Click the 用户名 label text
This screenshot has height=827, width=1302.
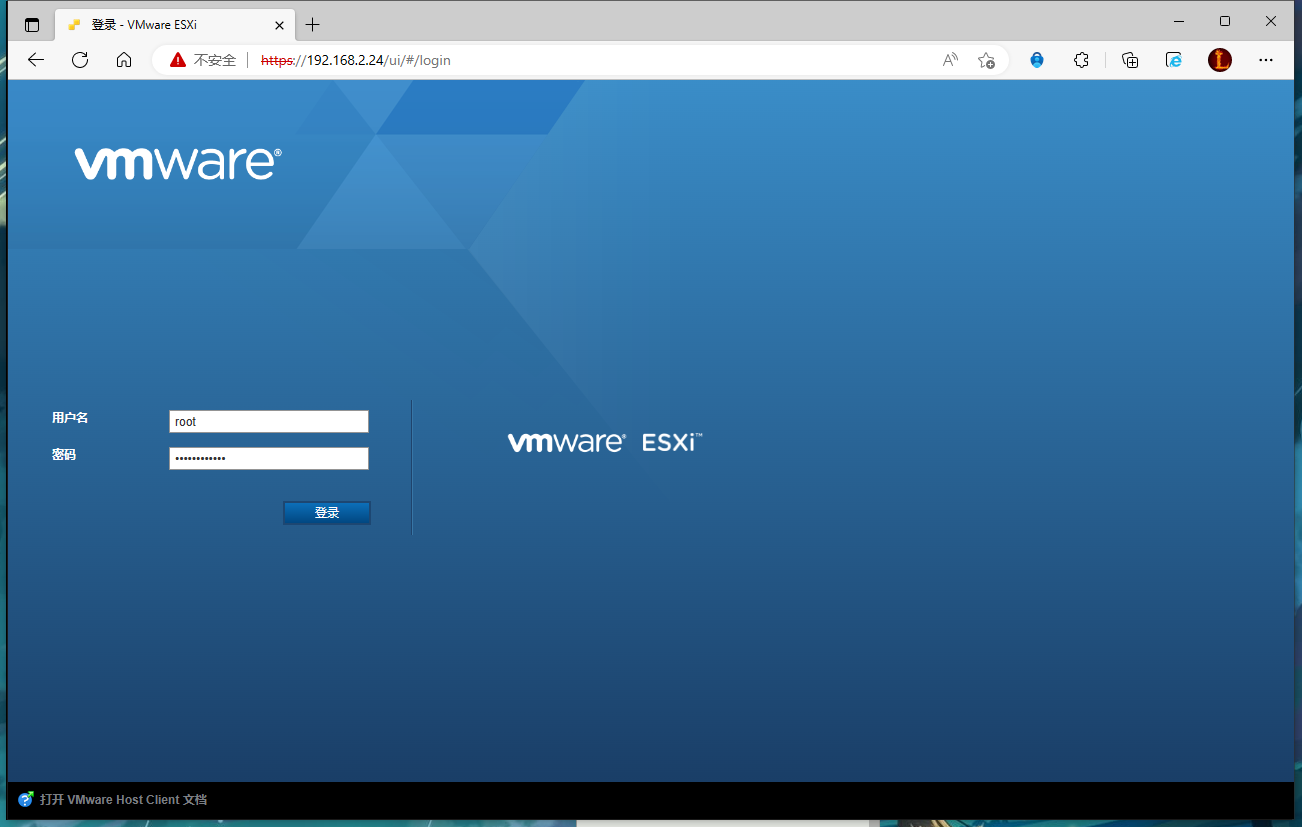tap(70, 418)
